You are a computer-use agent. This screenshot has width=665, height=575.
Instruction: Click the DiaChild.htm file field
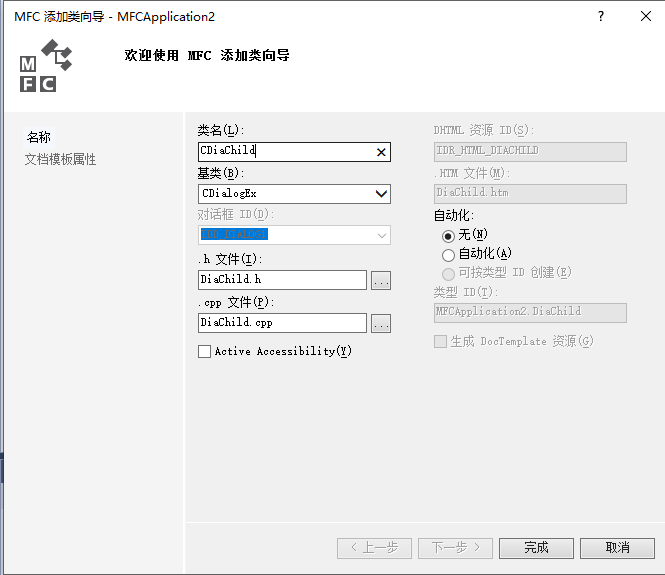(530, 193)
